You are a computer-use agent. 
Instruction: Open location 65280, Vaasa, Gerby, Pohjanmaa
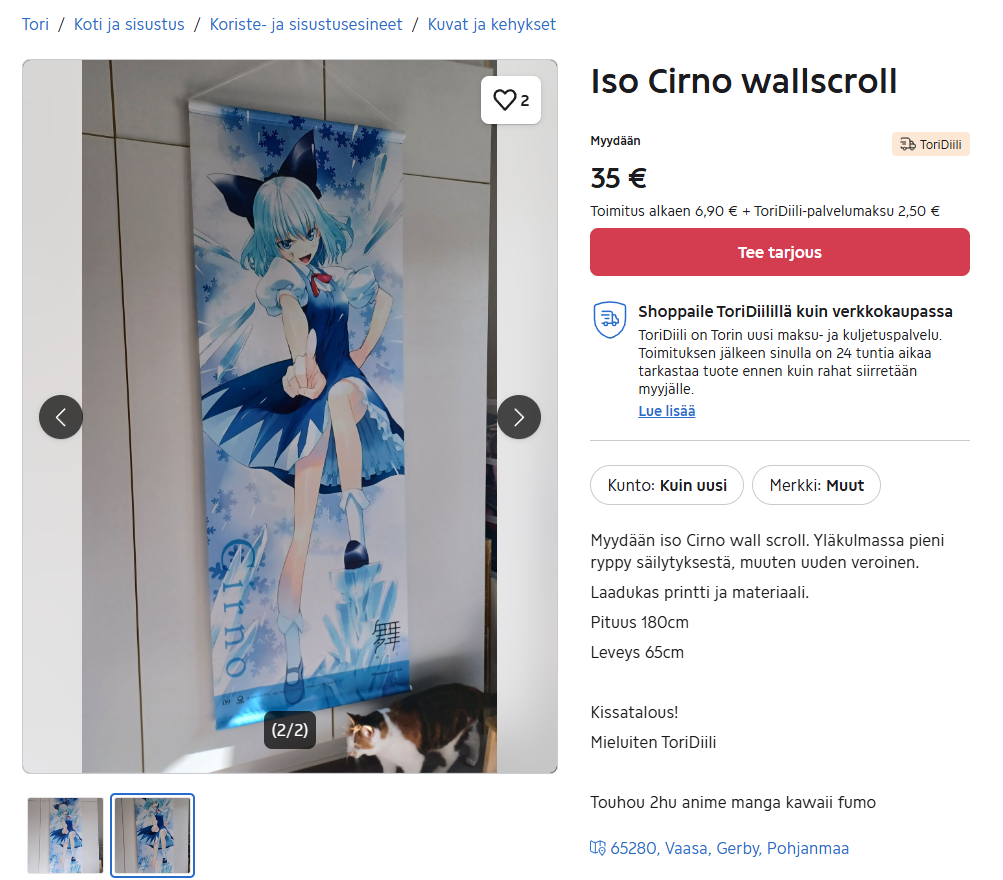[729, 848]
